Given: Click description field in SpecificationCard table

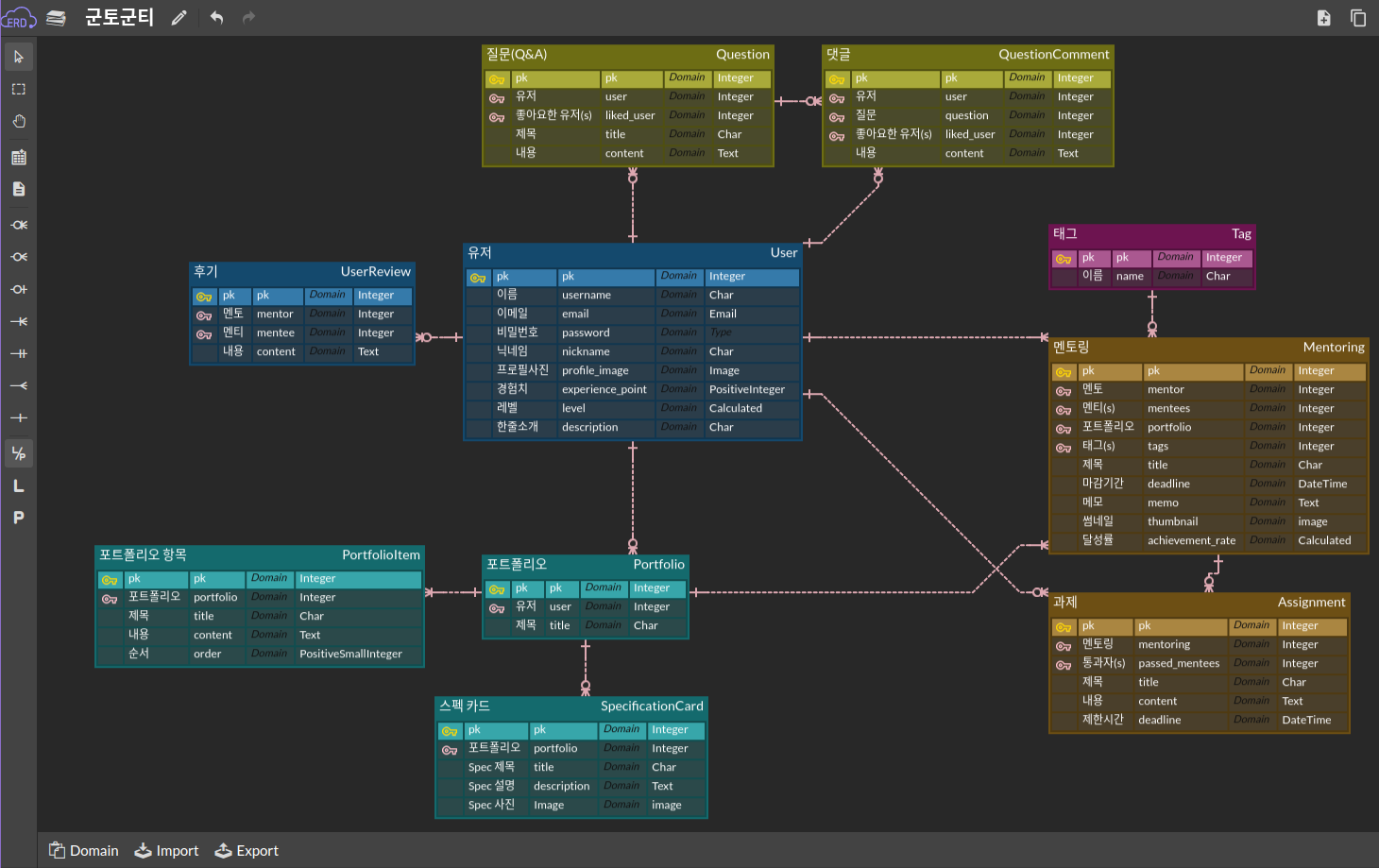Looking at the screenshot, I should pyautogui.click(x=562, y=787).
